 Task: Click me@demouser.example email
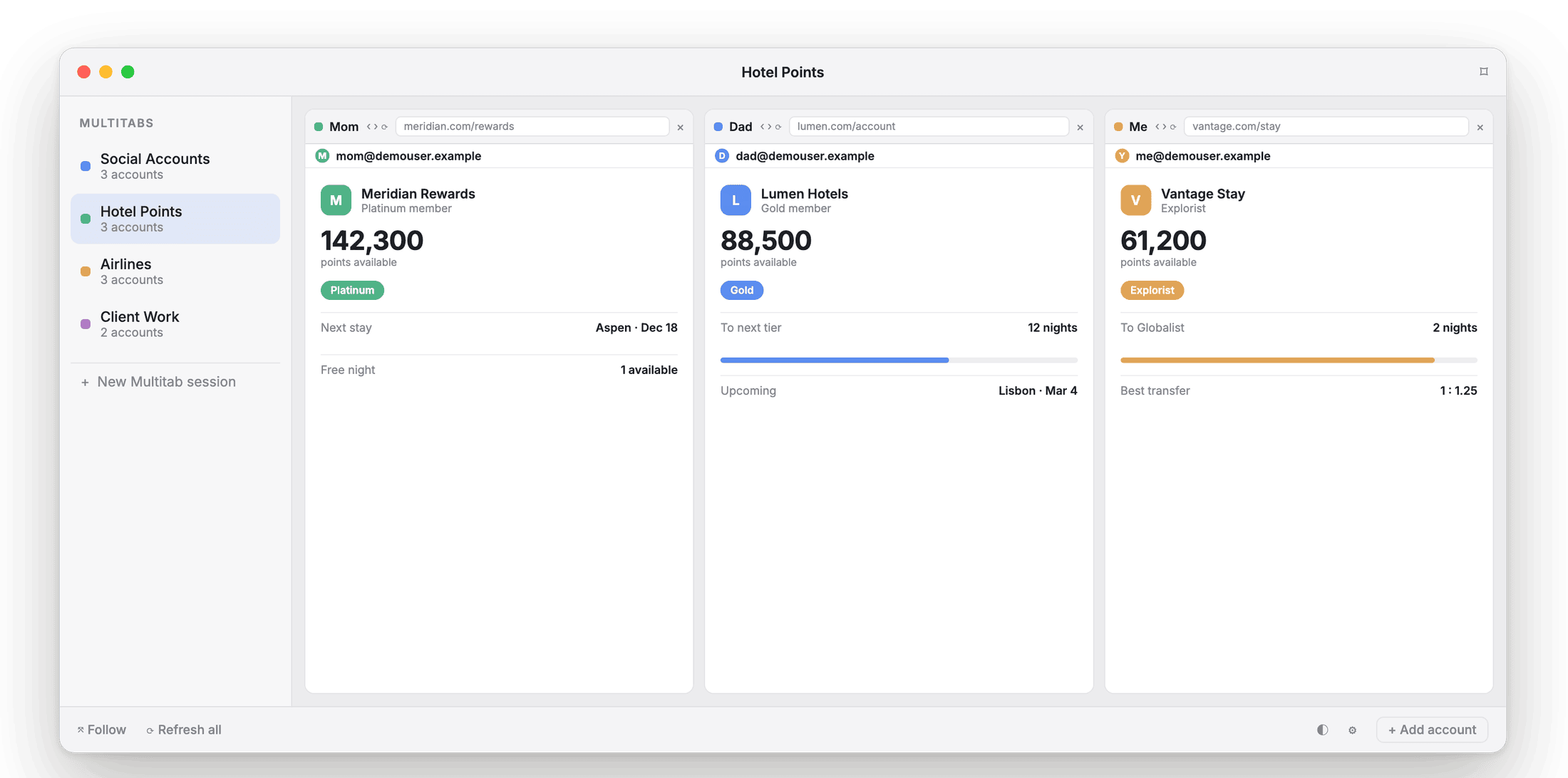click(x=1203, y=156)
